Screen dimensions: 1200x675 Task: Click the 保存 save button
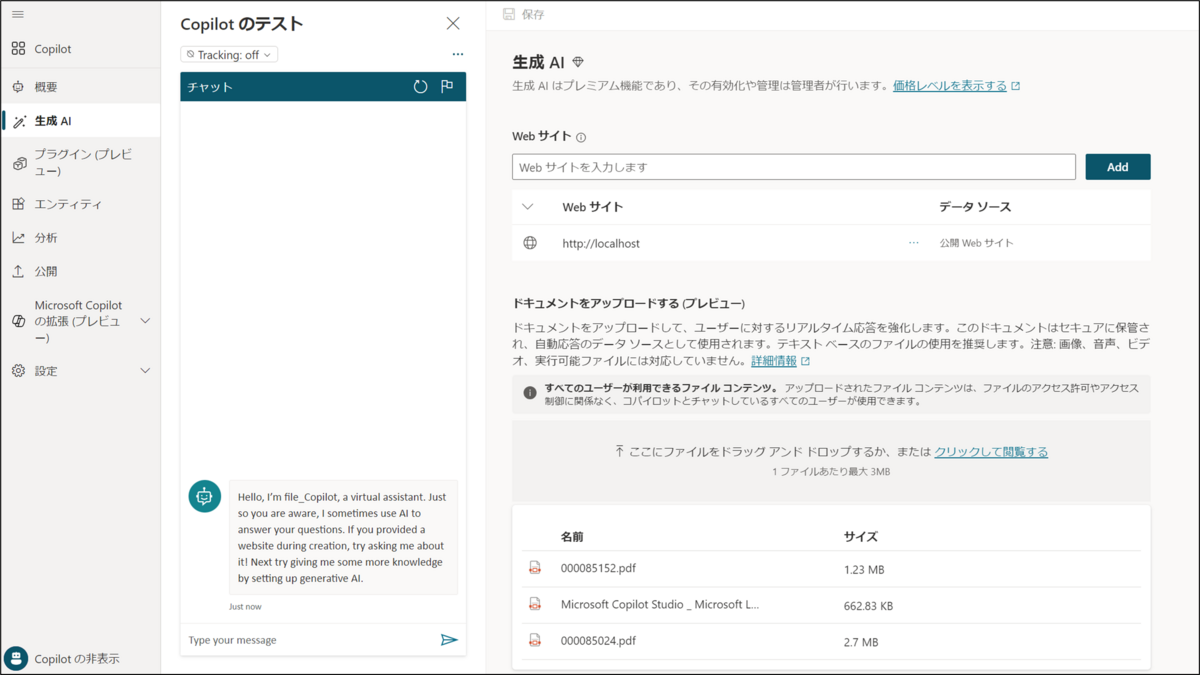pyautogui.click(x=524, y=15)
